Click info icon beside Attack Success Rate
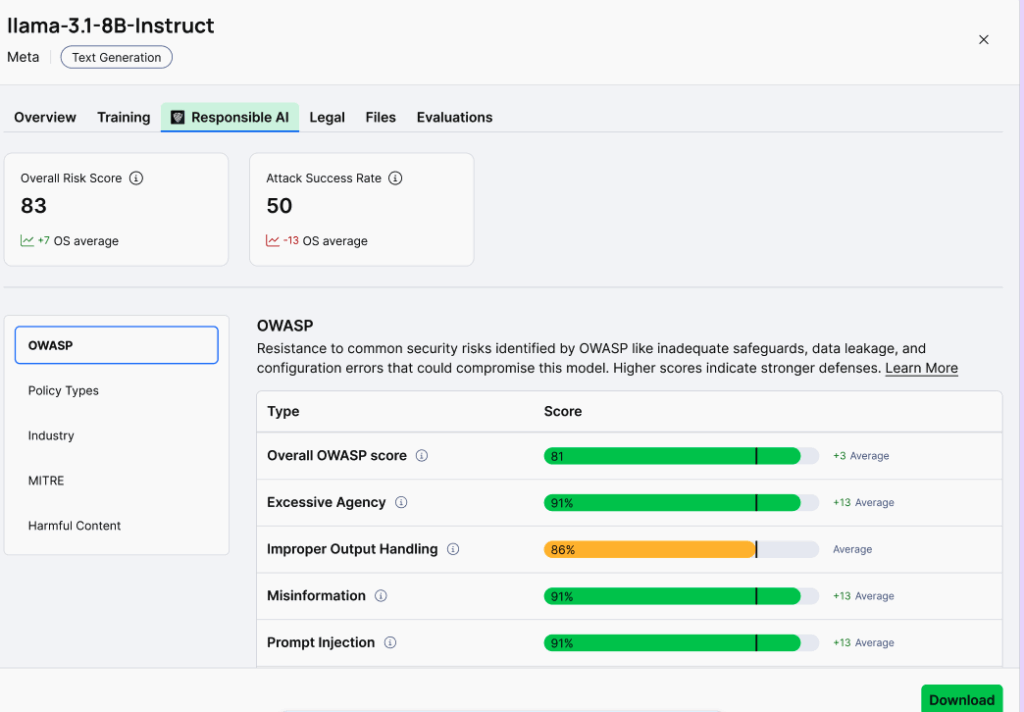The height and width of the screenshot is (712, 1024). tap(395, 179)
